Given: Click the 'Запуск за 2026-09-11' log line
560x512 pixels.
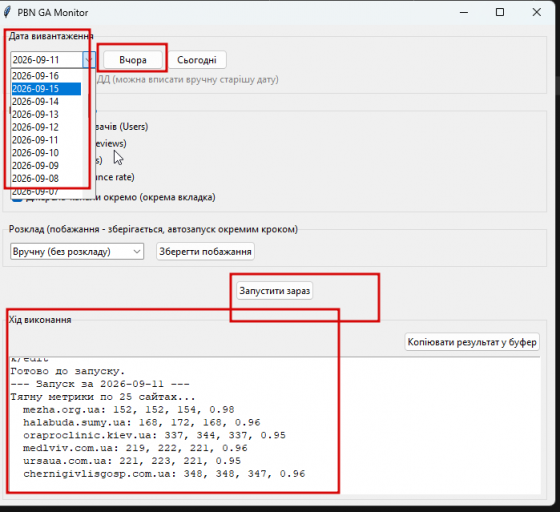Looking at the screenshot, I should click(x=100, y=384).
